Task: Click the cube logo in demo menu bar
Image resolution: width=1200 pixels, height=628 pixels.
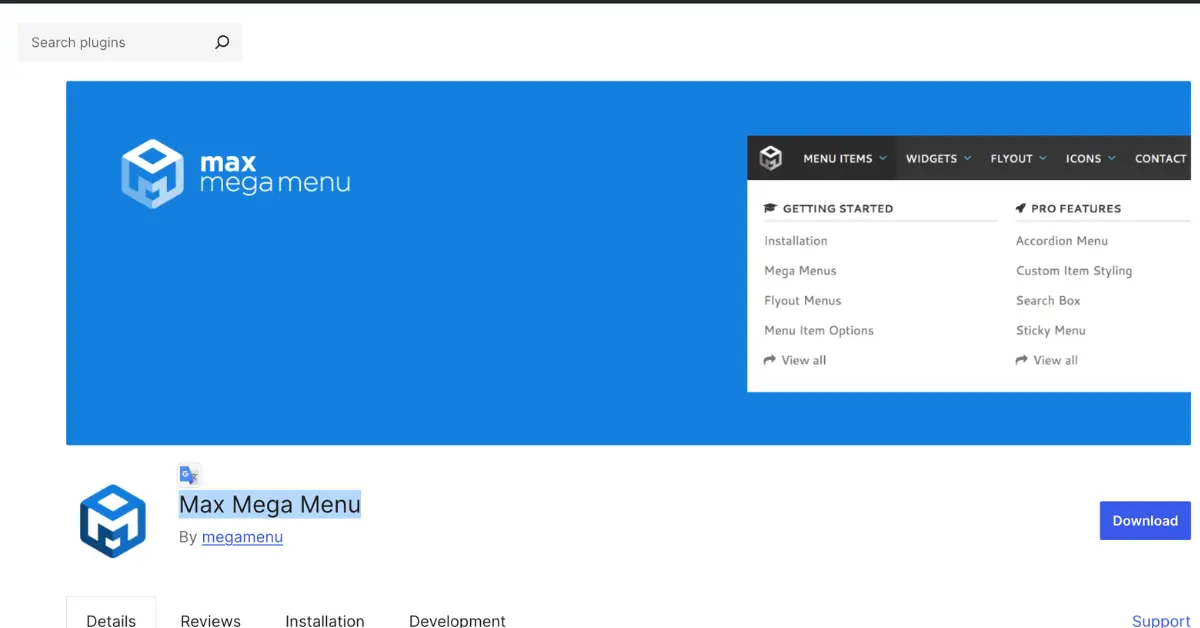Action: [x=770, y=158]
